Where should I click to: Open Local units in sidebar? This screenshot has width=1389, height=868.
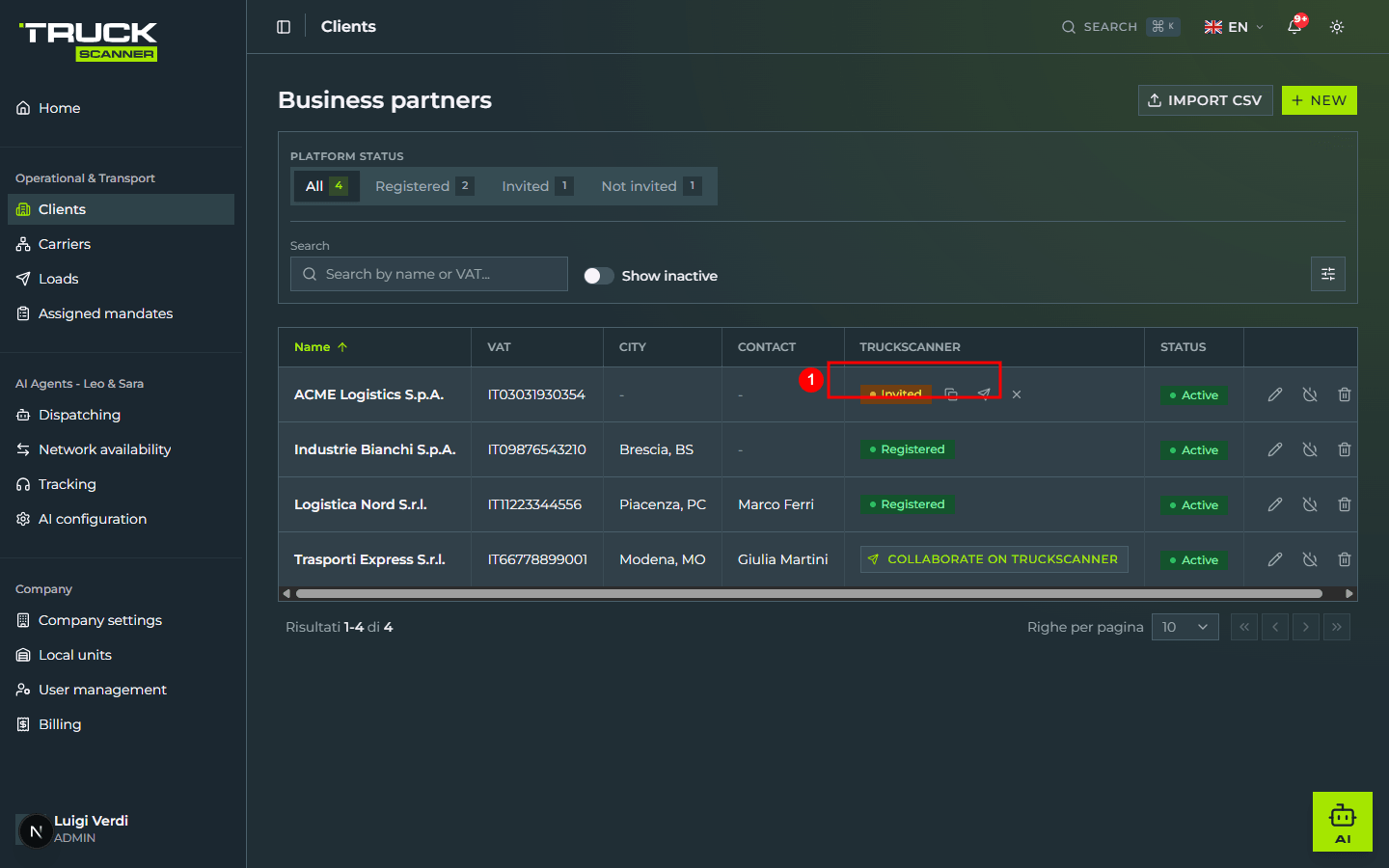point(121,655)
